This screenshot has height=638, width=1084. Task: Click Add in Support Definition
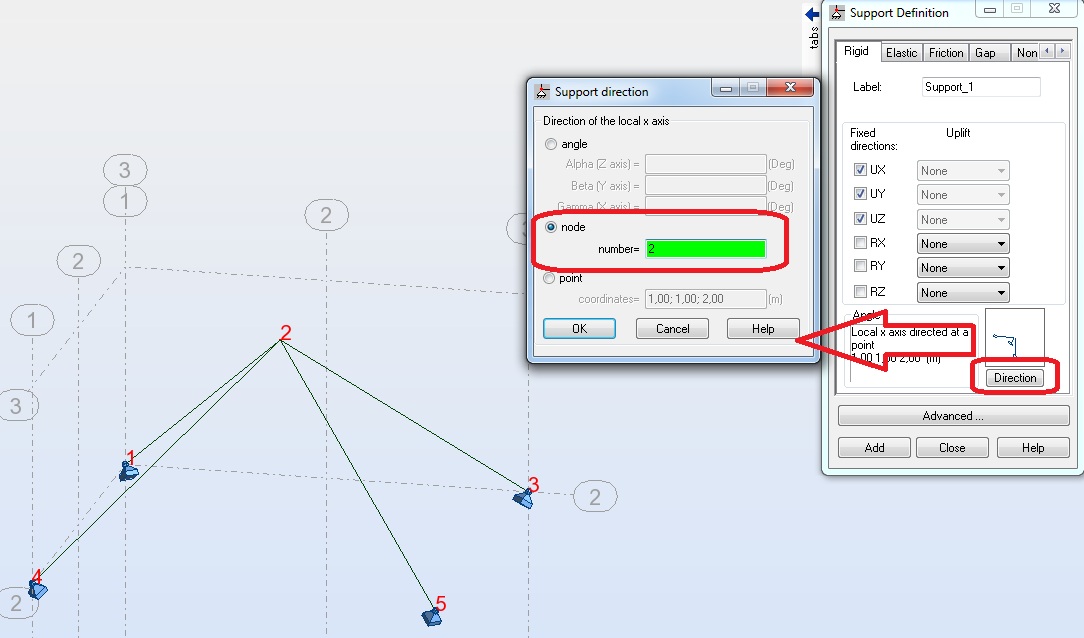(875, 448)
